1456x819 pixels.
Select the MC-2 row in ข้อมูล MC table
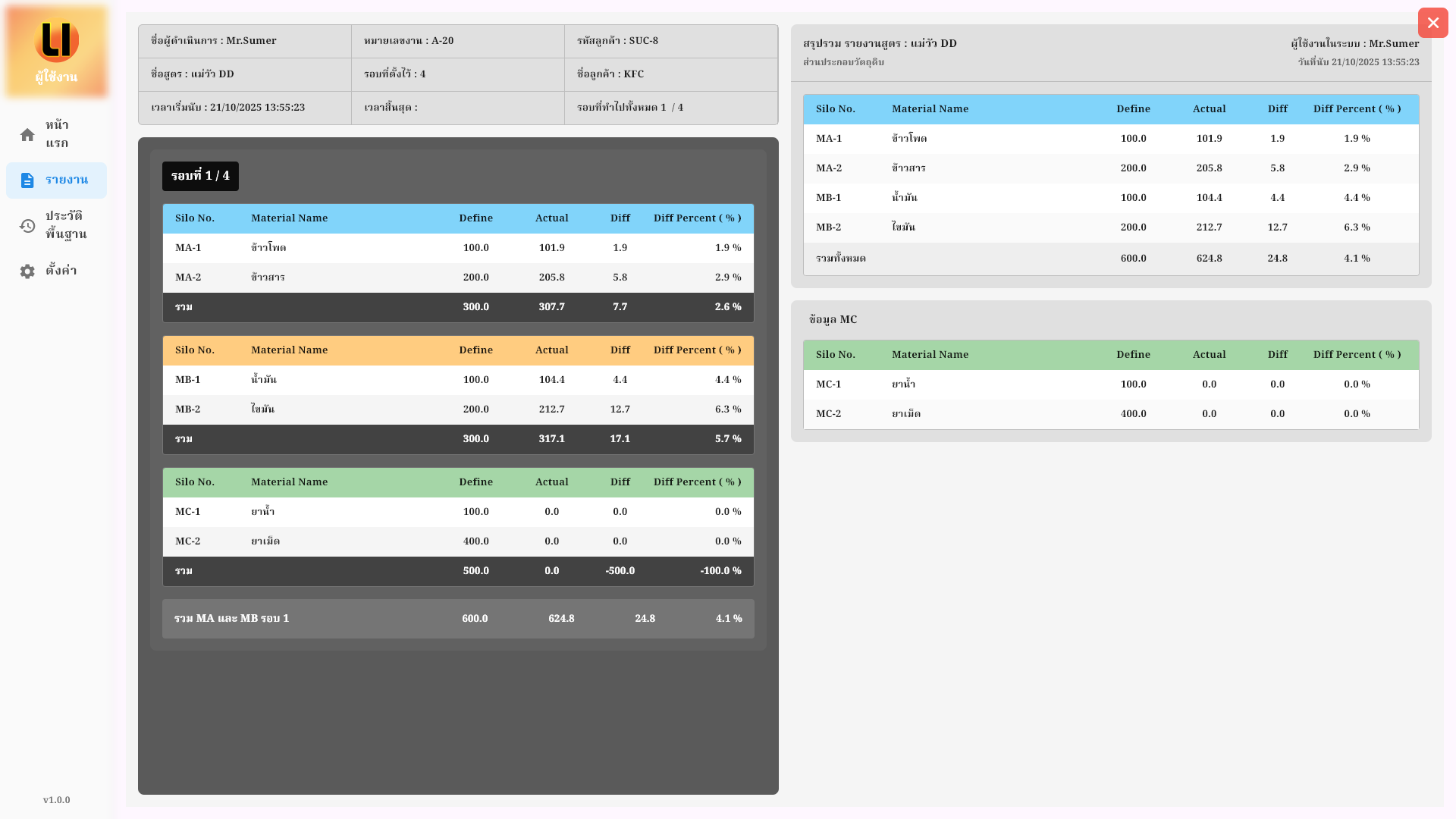point(1111,414)
